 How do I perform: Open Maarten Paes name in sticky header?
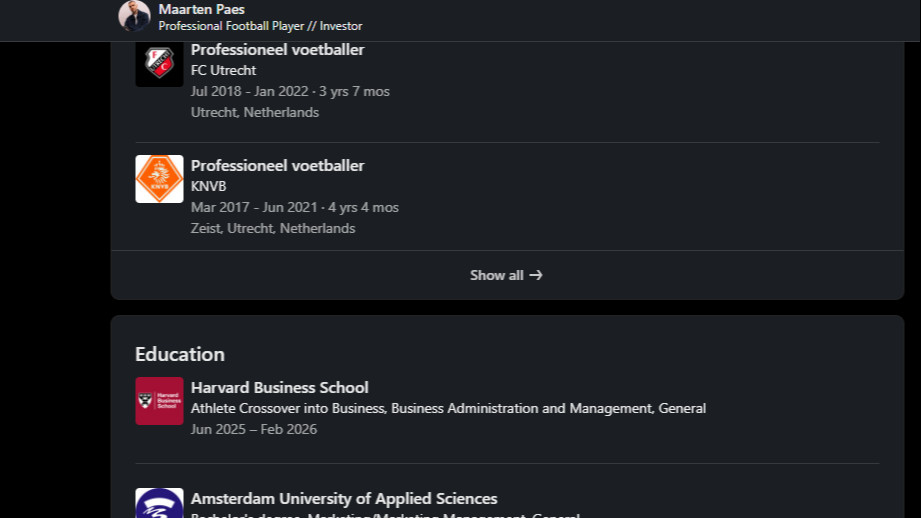201,9
